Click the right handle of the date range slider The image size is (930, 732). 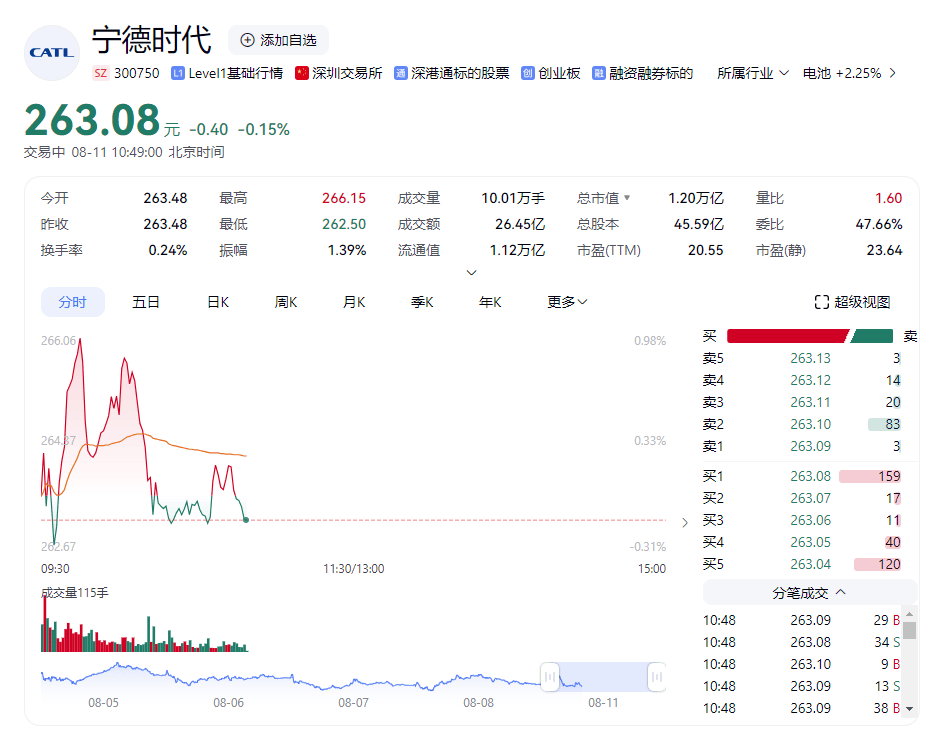click(x=657, y=677)
